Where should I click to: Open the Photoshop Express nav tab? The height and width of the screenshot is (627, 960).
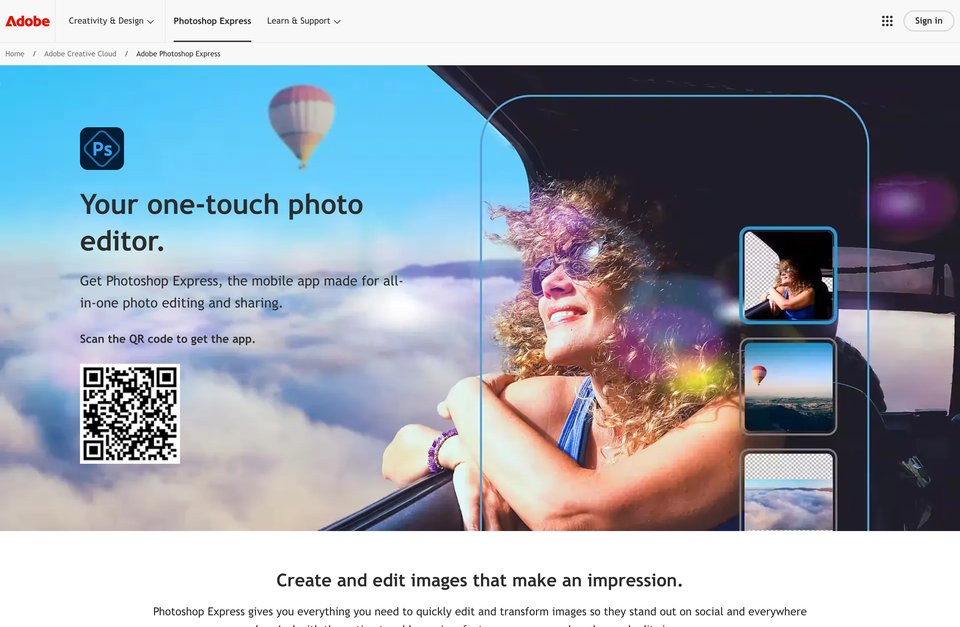(x=212, y=21)
